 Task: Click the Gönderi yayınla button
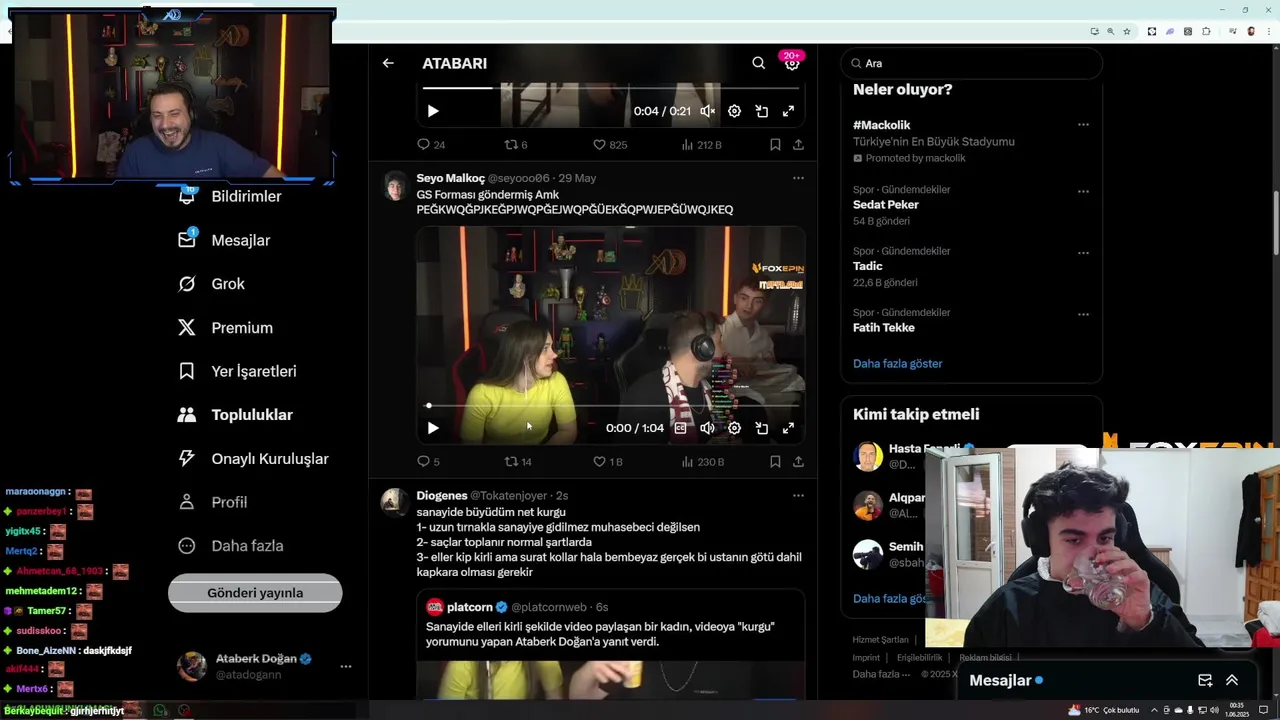coord(255,593)
